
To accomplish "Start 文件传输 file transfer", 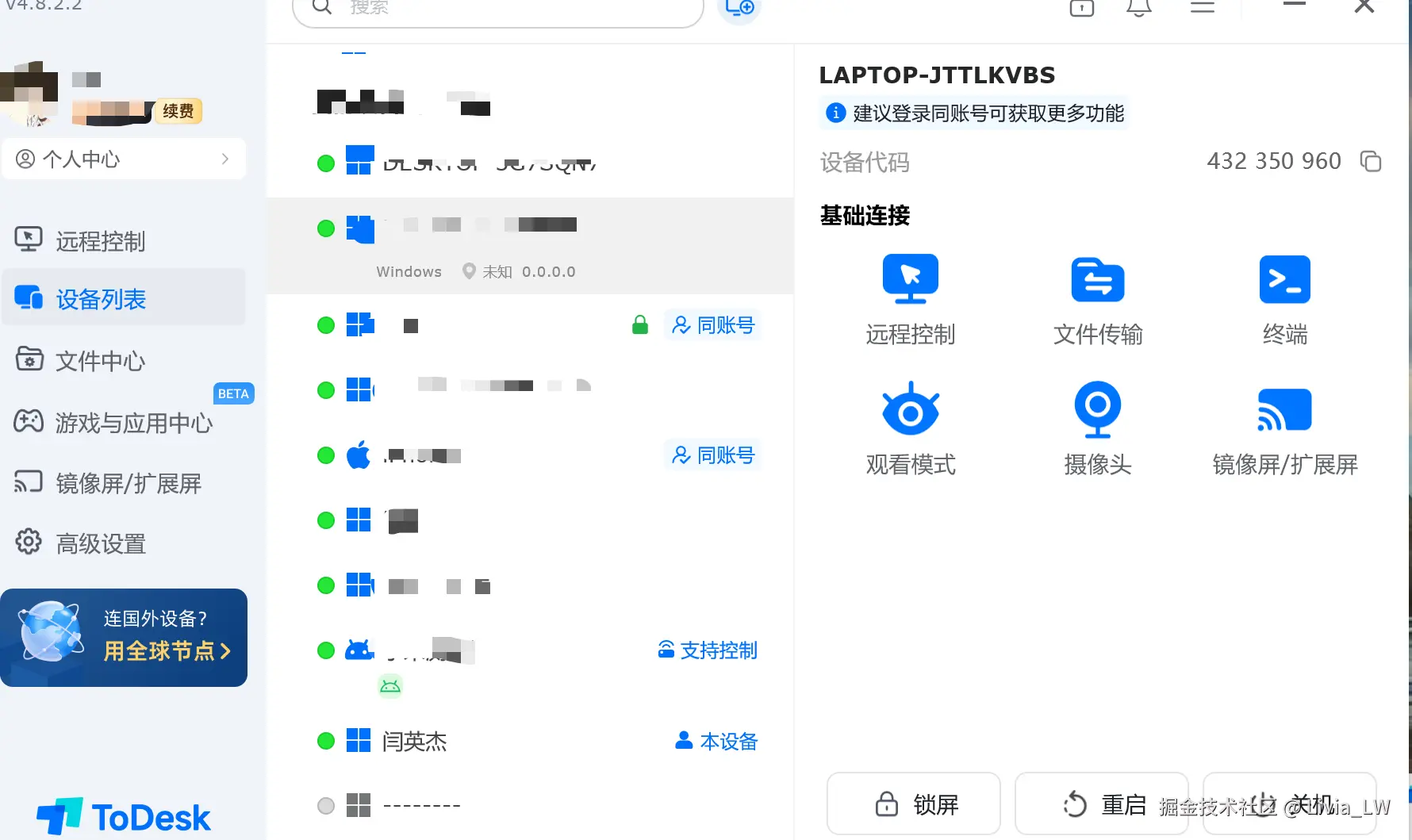I will point(1098,300).
